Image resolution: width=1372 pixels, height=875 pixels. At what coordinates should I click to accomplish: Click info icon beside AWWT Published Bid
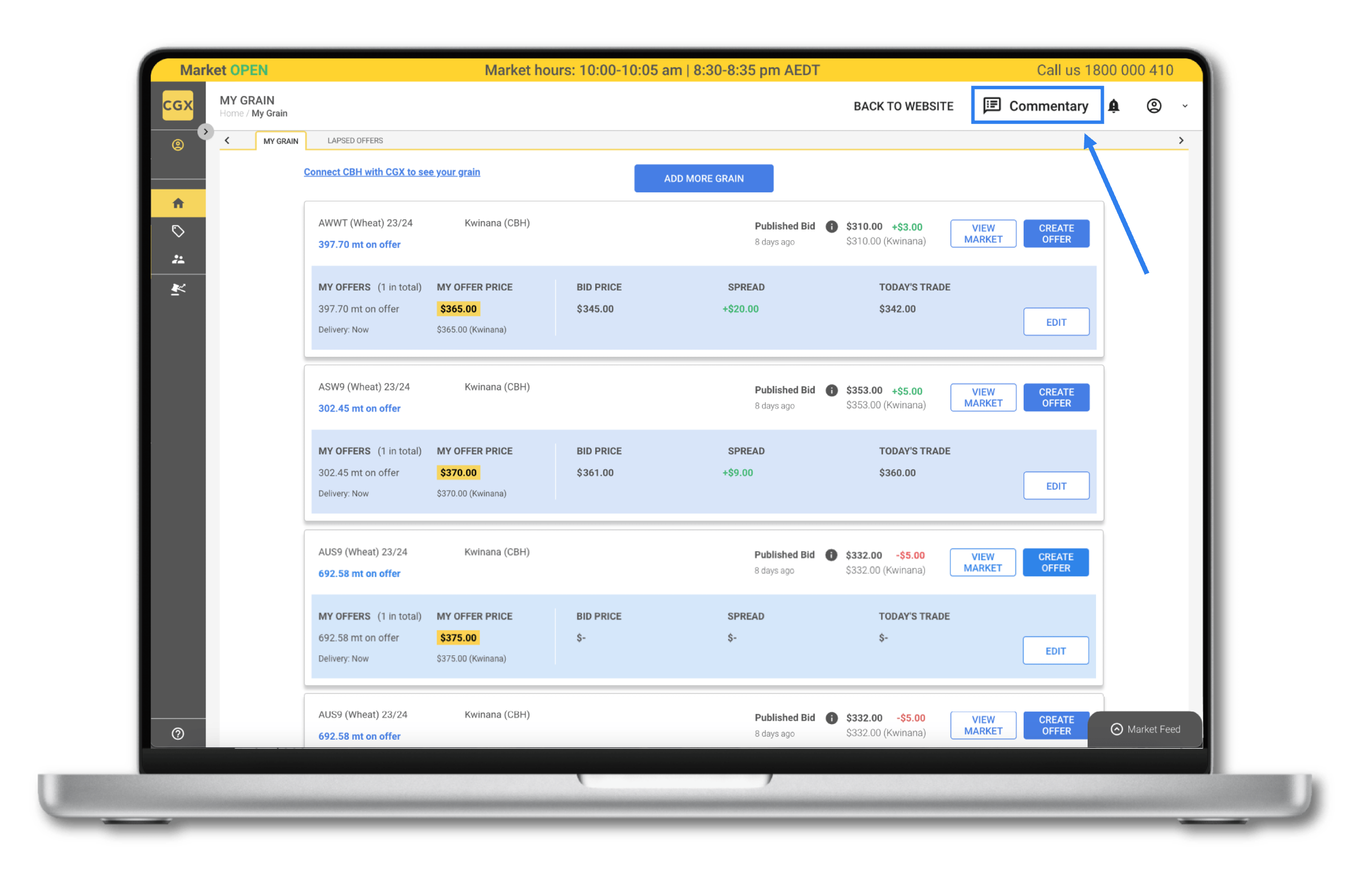[x=831, y=227]
